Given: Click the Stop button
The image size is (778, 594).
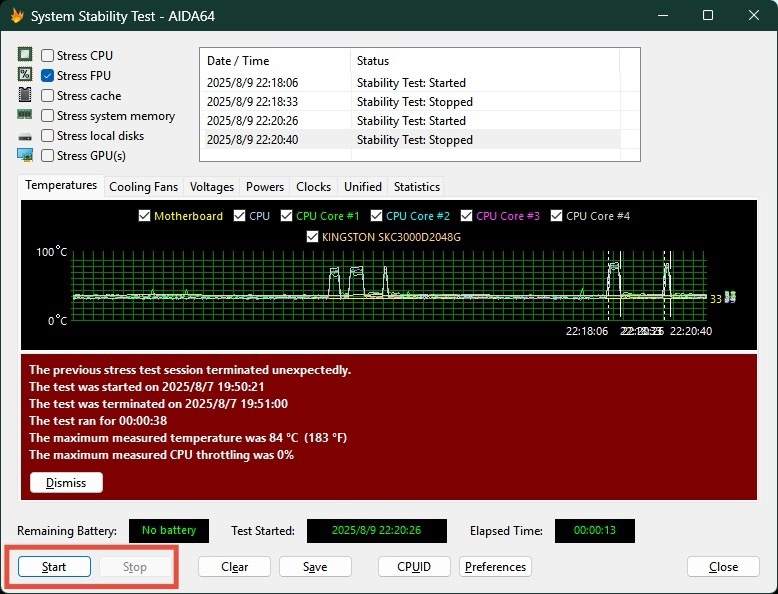Looking at the screenshot, I should click(135, 567).
